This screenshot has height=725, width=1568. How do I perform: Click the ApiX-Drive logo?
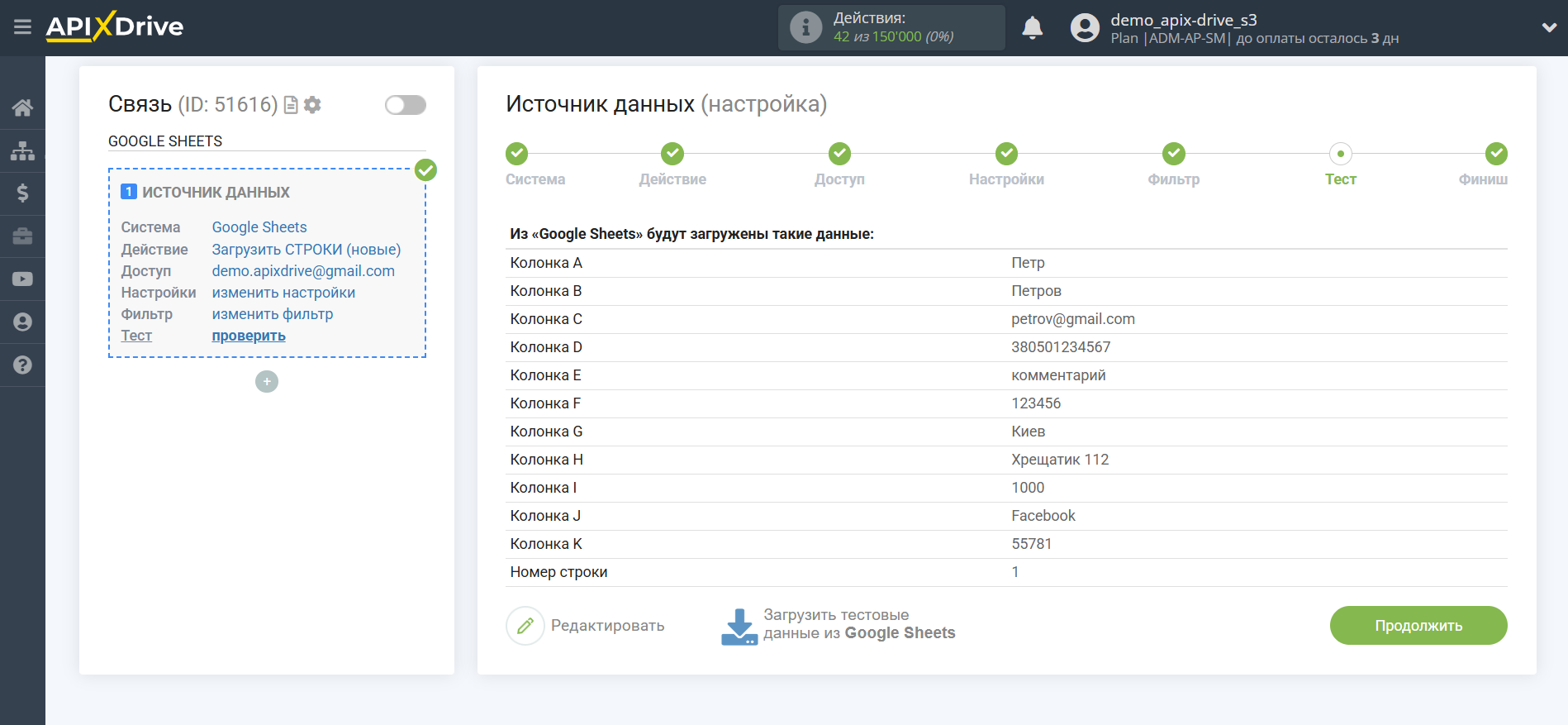coord(115,26)
